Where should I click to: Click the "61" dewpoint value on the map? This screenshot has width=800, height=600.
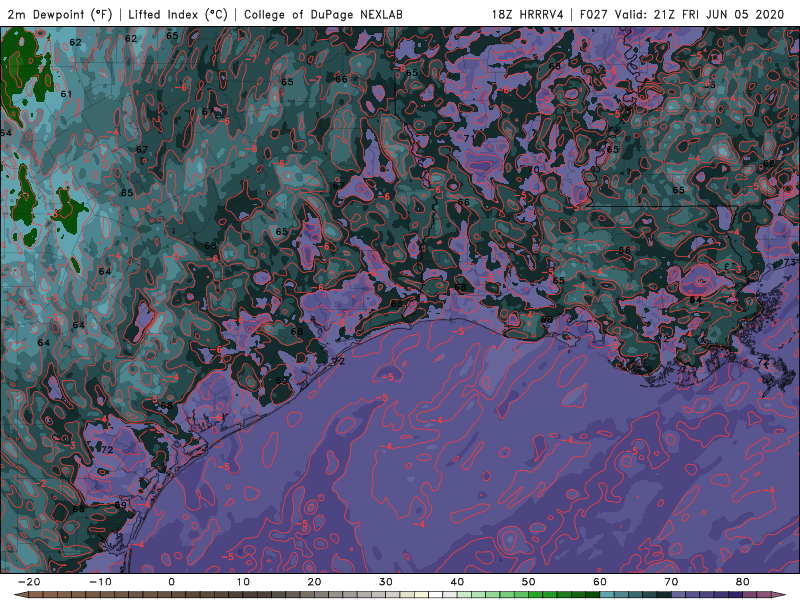coord(66,94)
